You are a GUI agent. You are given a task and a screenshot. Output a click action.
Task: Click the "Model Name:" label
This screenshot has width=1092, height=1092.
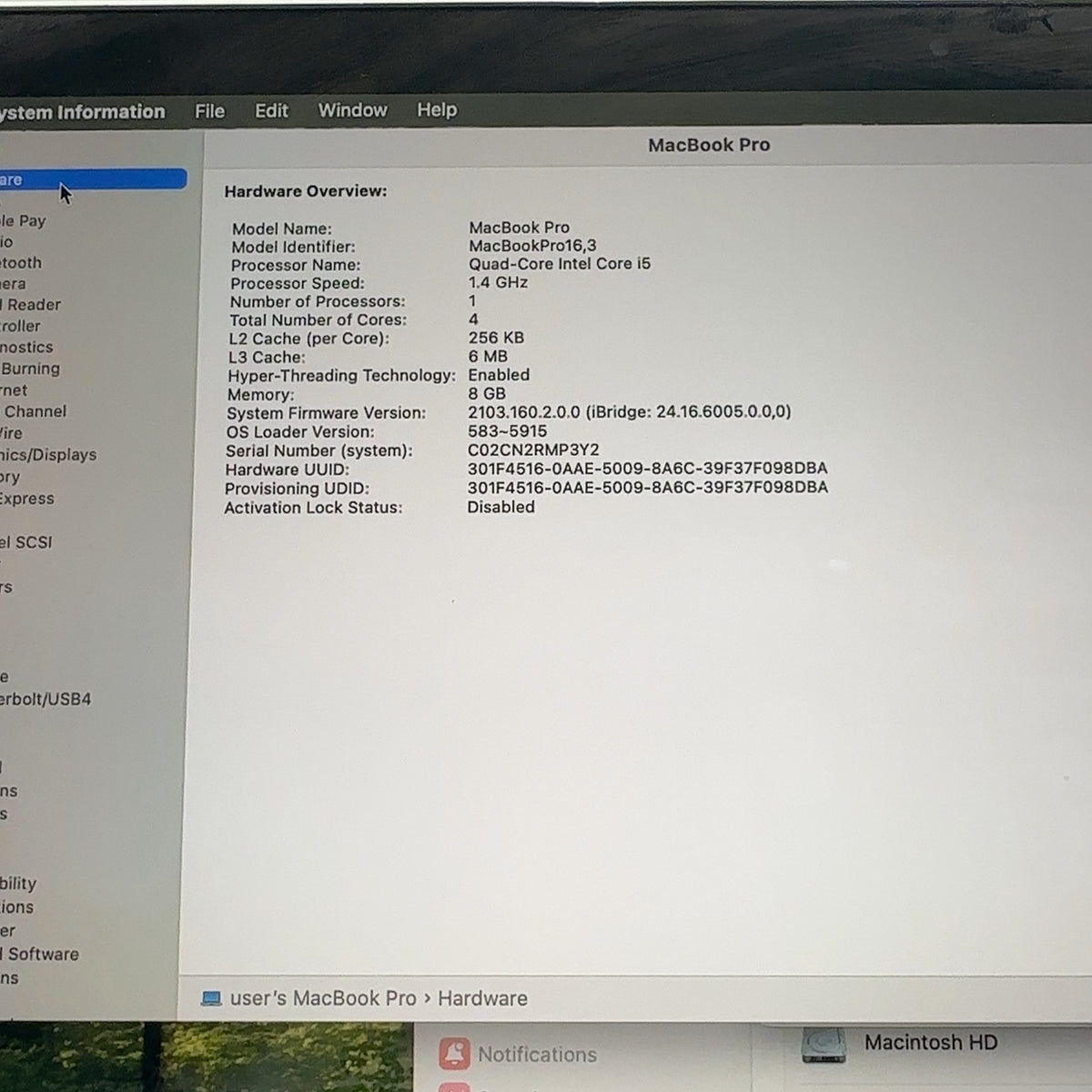point(281,228)
